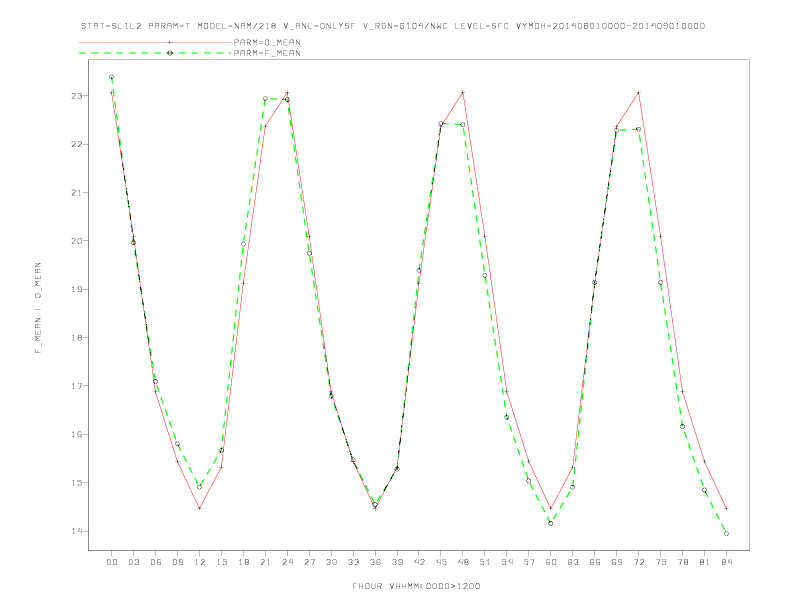Click y-axis tick label 16
This screenshot has height=612, width=792.
coord(76,434)
